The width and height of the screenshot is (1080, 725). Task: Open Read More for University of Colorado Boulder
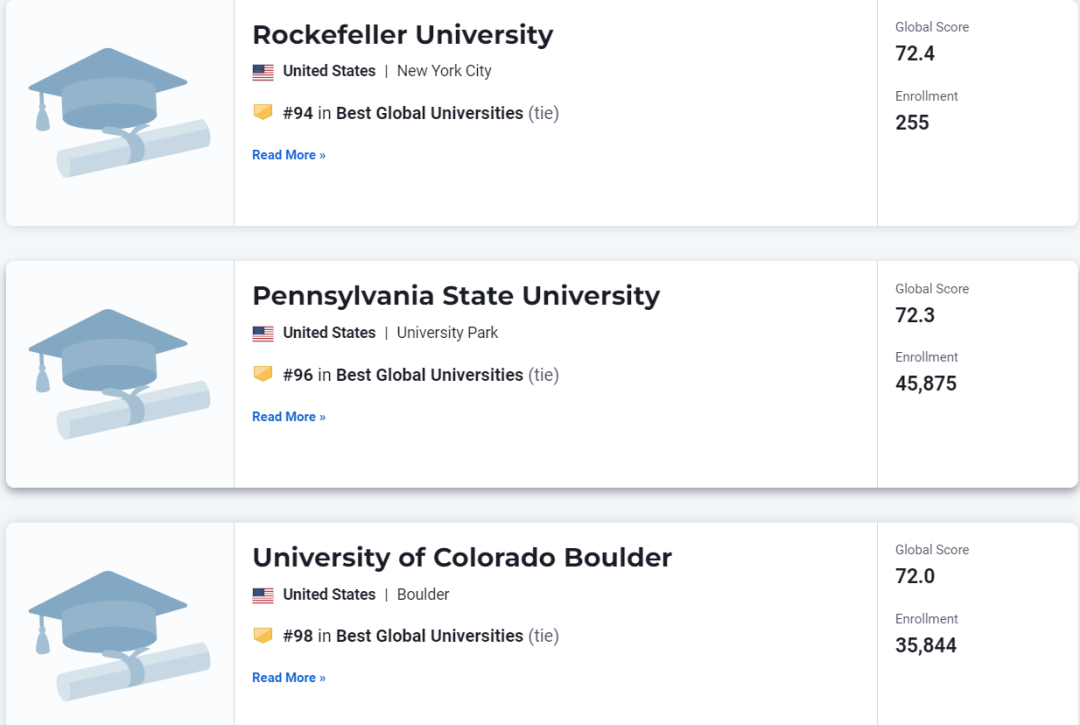click(289, 677)
